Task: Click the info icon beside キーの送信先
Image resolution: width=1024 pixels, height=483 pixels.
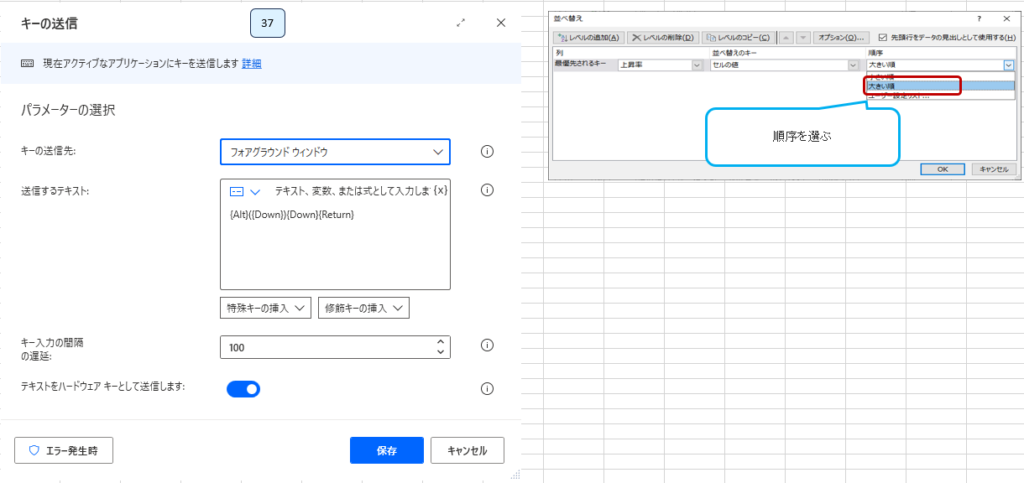Action: (488, 151)
